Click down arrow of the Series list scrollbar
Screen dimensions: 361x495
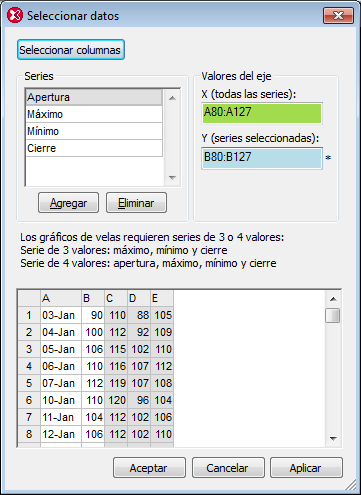pyautogui.click(x=172, y=178)
